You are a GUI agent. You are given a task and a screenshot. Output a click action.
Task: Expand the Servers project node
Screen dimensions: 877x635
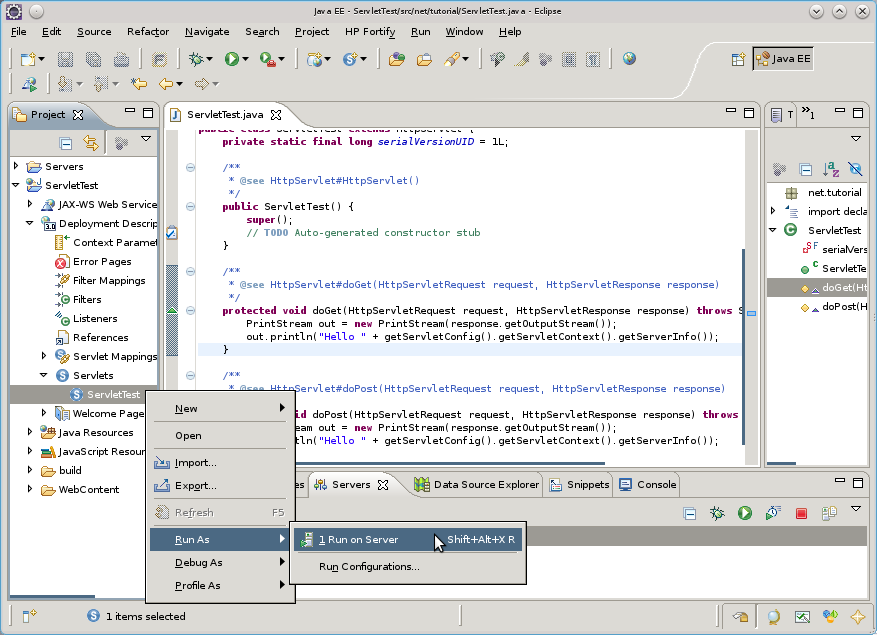click(16, 166)
